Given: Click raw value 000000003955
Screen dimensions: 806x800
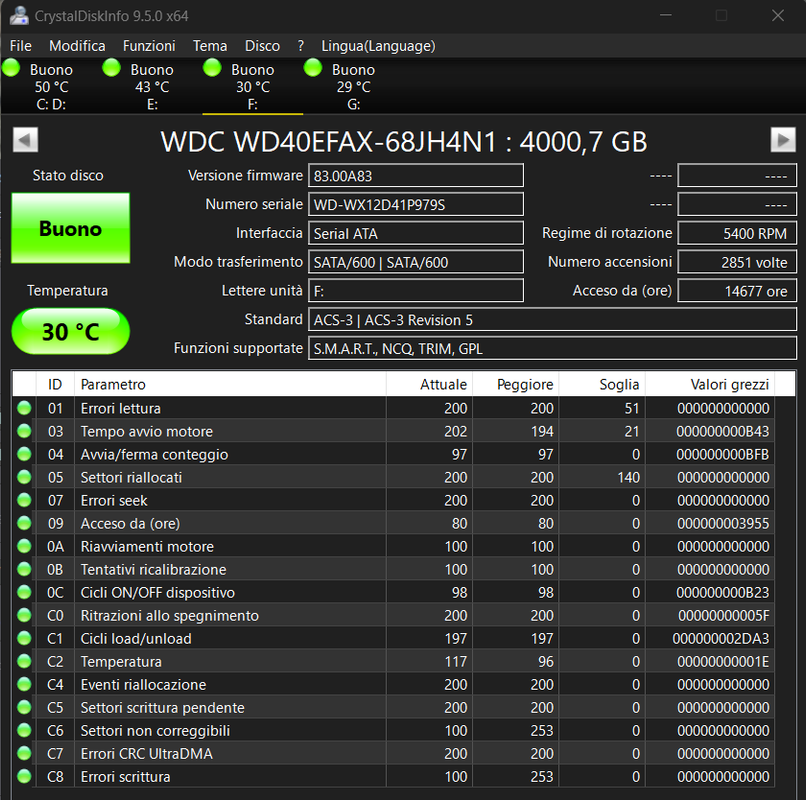Looking at the screenshot, I should pos(723,523).
